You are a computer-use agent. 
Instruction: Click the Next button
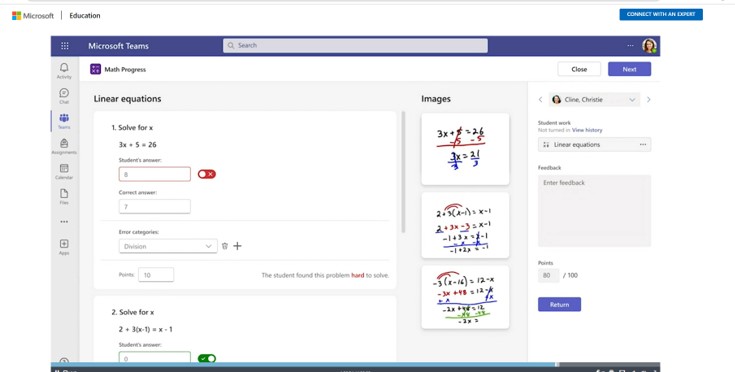(630, 69)
